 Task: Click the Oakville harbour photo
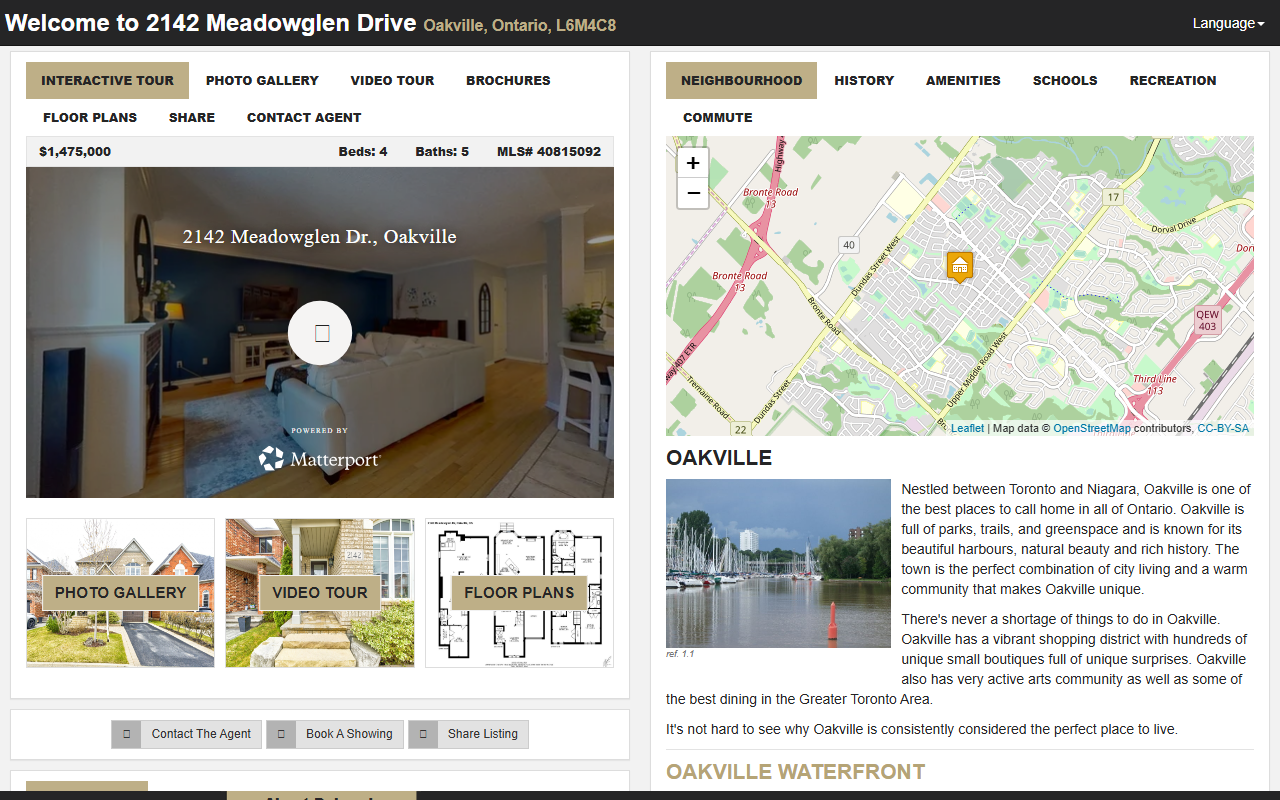pos(778,563)
